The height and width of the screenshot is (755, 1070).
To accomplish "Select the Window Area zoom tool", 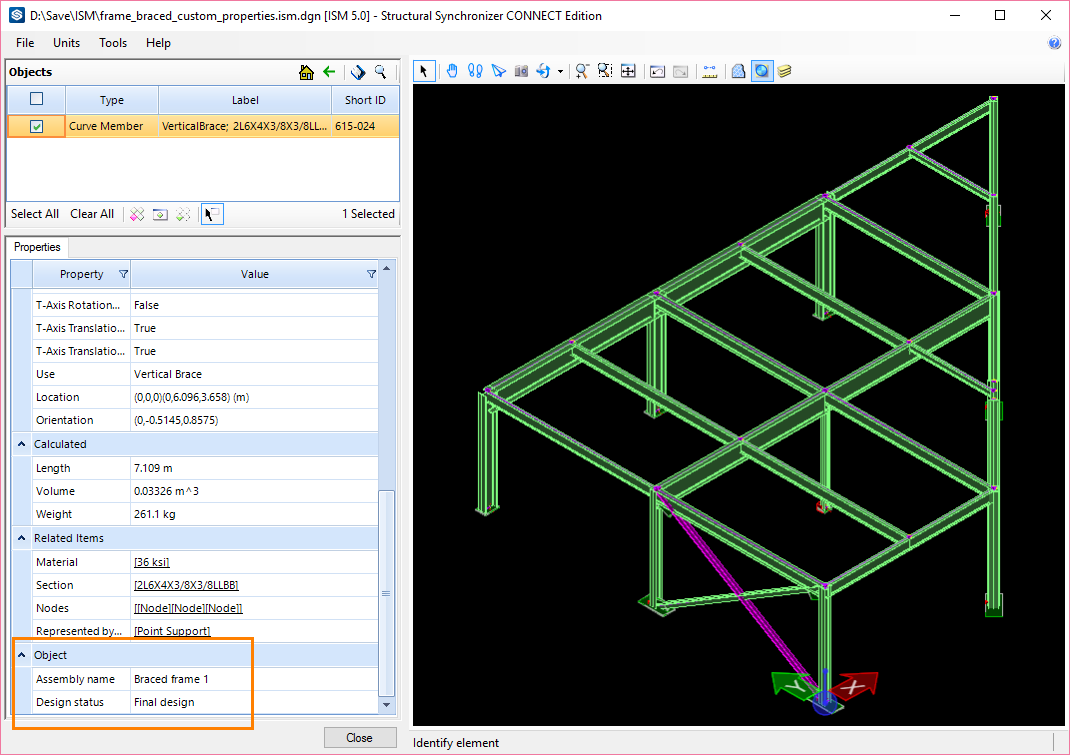I will pos(605,71).
